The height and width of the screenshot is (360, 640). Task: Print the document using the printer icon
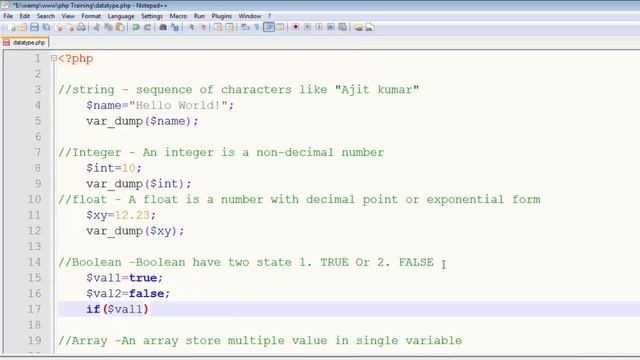[x=82, y=27]
